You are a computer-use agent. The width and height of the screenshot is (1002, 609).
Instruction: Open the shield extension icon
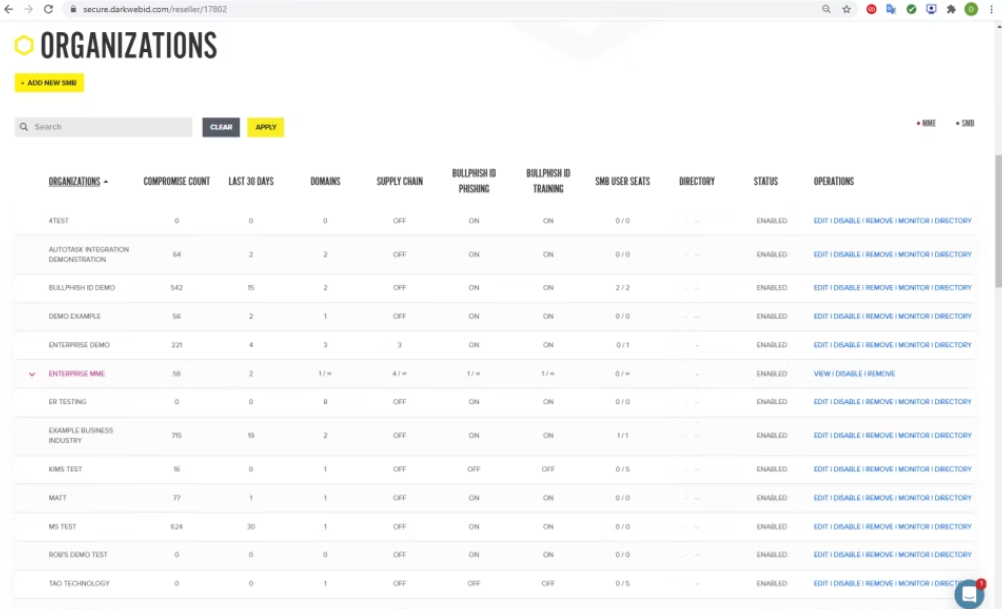[x=931, y=9]
